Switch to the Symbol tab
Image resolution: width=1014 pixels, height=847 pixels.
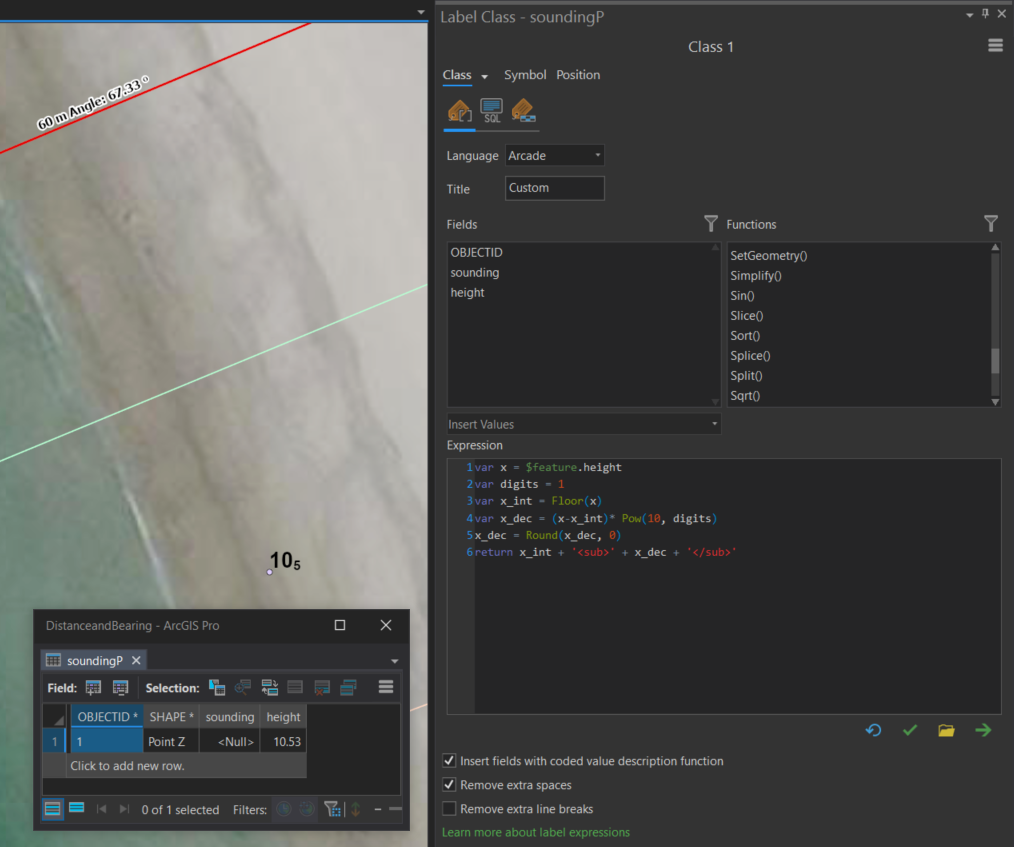pyautogui.click(x=525, y=74)
